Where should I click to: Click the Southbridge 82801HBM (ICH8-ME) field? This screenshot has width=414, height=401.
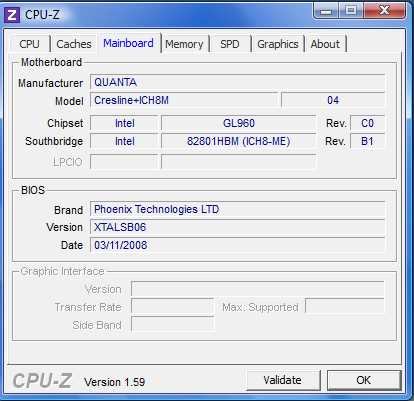coord(239,141)
